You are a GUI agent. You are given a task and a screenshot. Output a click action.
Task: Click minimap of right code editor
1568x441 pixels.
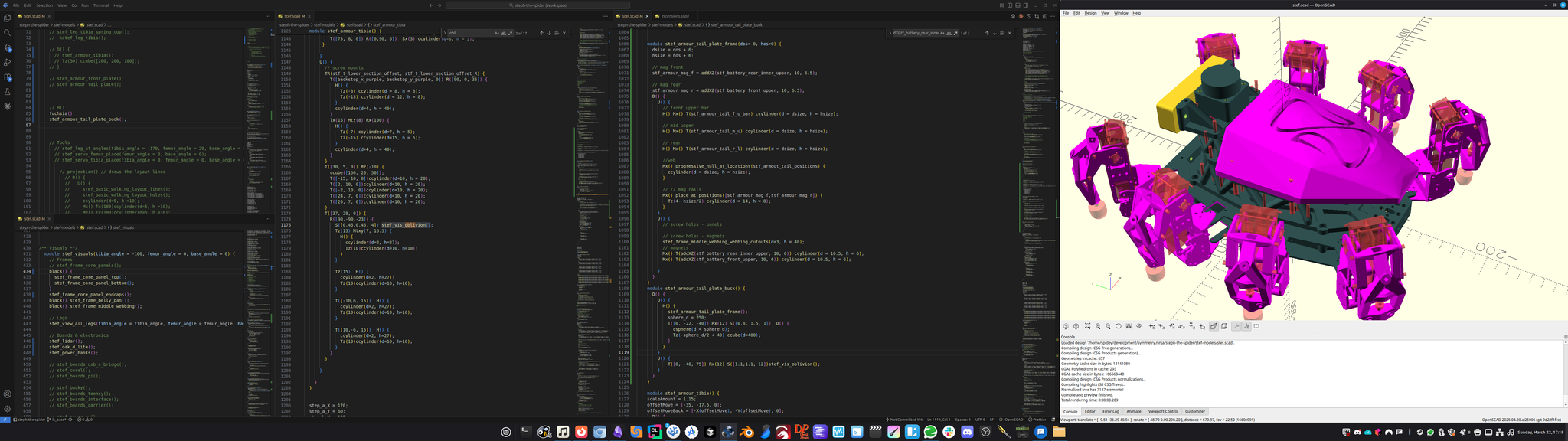click(x=1037, y=222)
